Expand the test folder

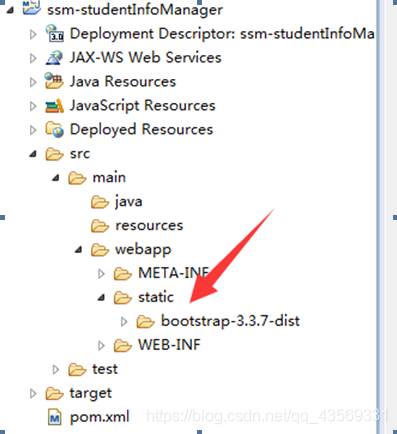56,370
